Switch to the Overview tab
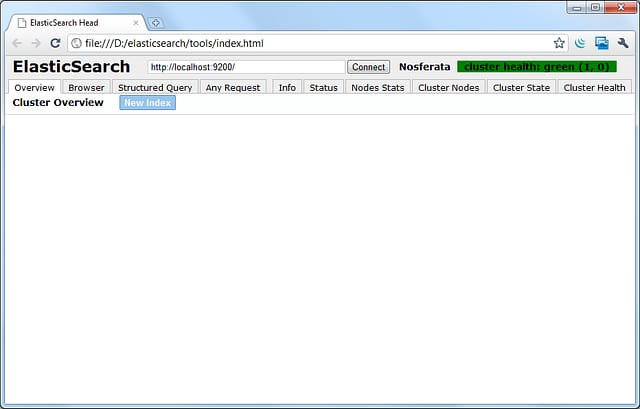640x409 pixels. pos(34,87)
